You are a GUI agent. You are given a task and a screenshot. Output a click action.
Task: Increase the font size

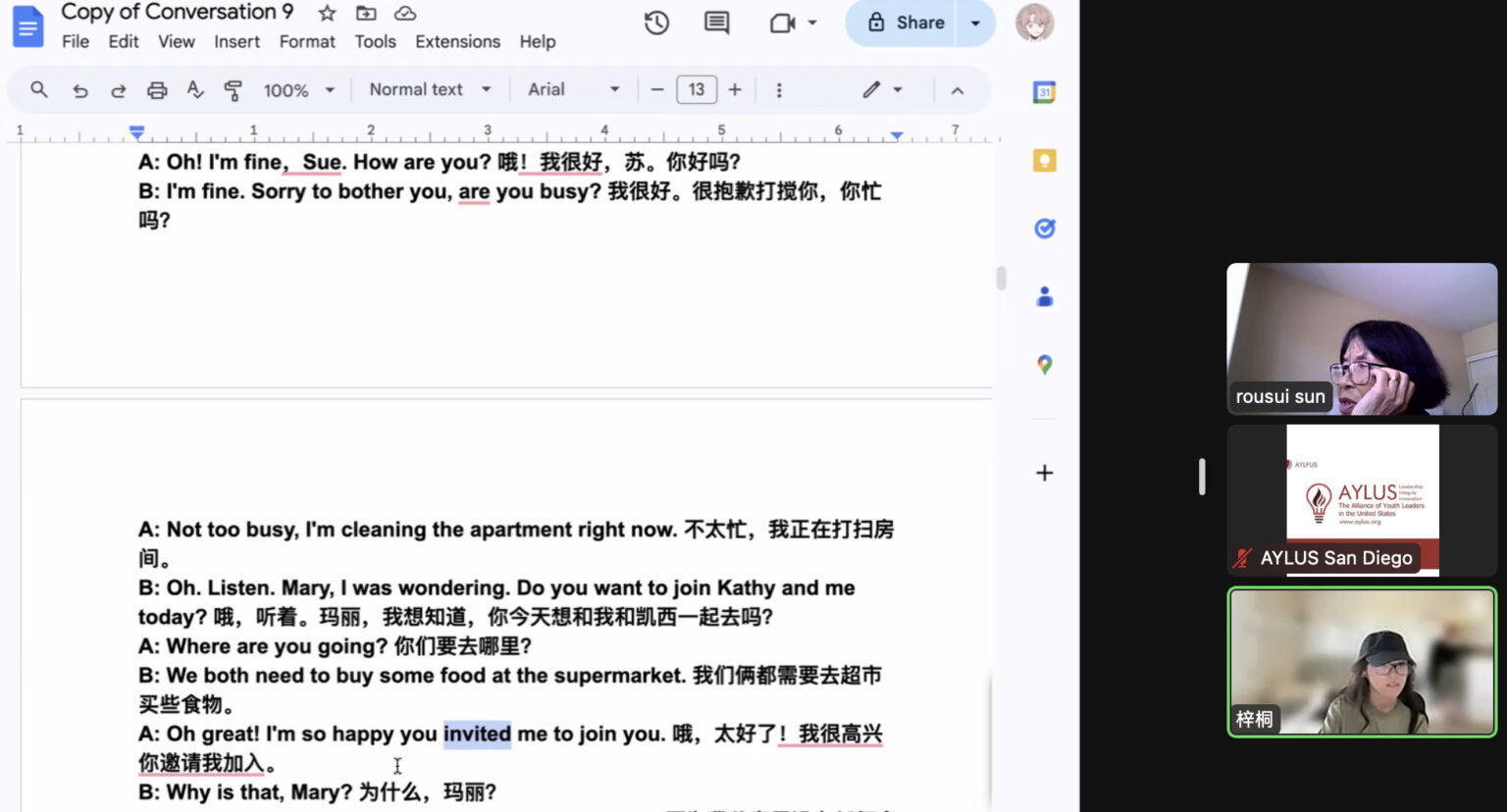[735, 89]
